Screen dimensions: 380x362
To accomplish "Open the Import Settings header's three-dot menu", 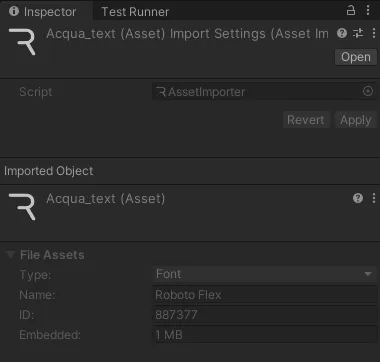I will [374, 33].
